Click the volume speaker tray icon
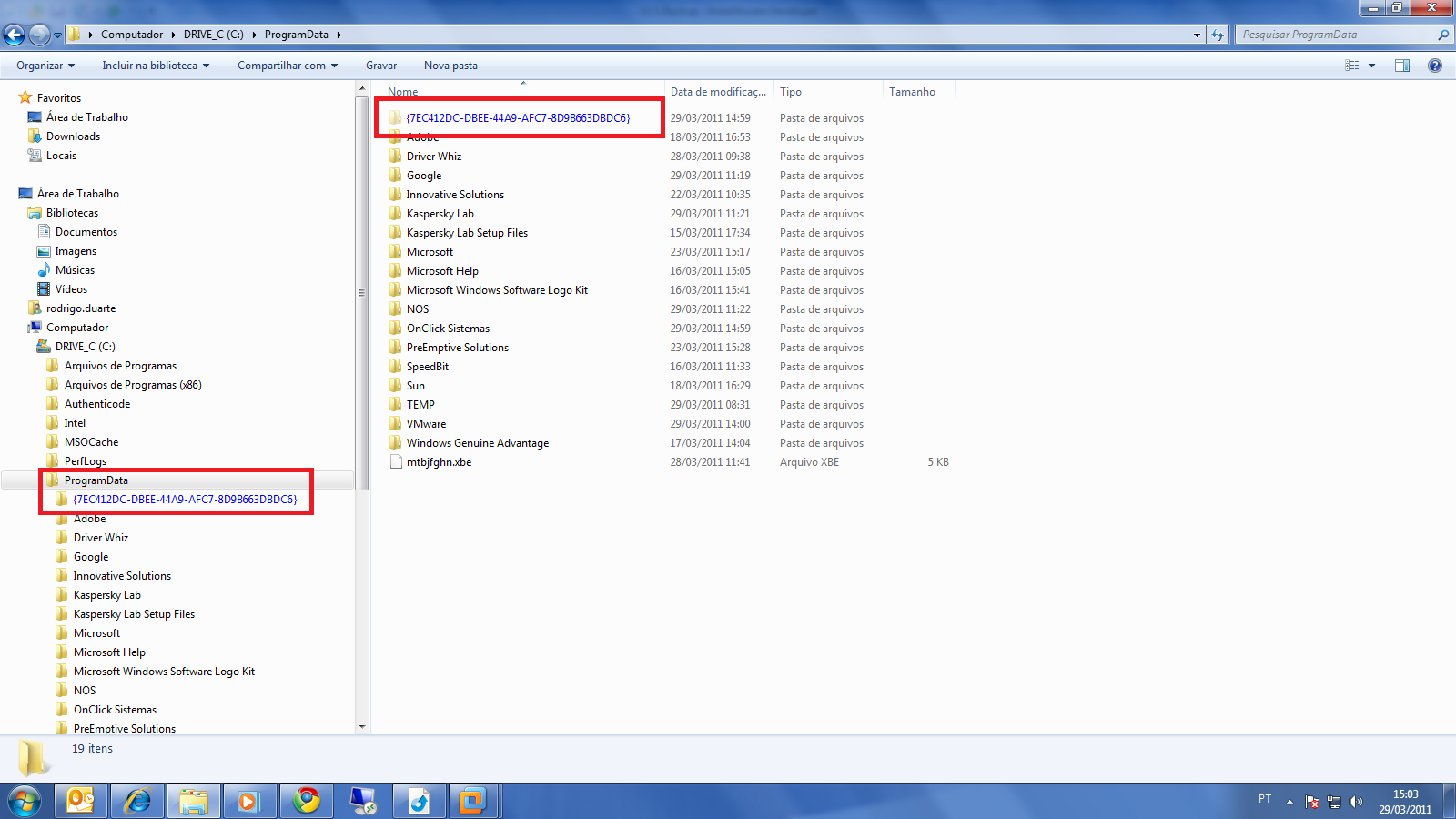This screenshot has width=1456, height=819. coord(1356,802)
